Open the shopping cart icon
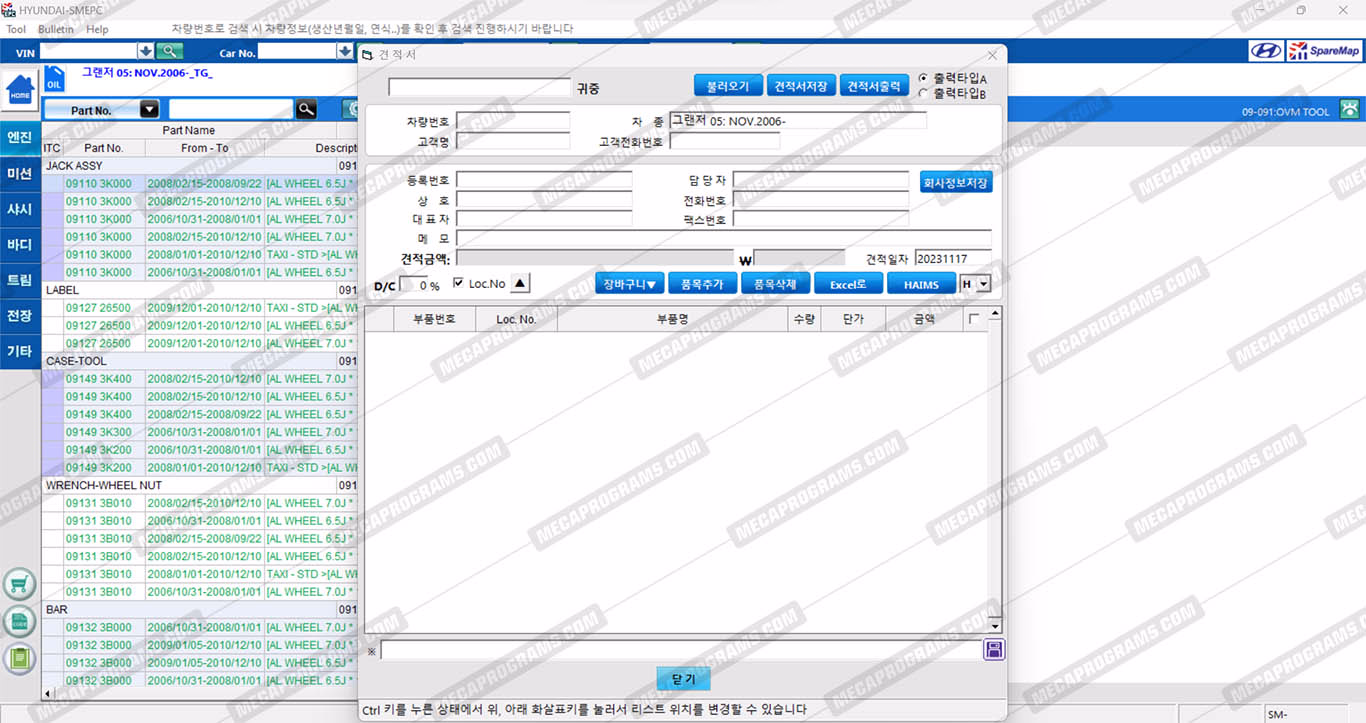The height and width of the screenshot is (723, 1366). 19,584
